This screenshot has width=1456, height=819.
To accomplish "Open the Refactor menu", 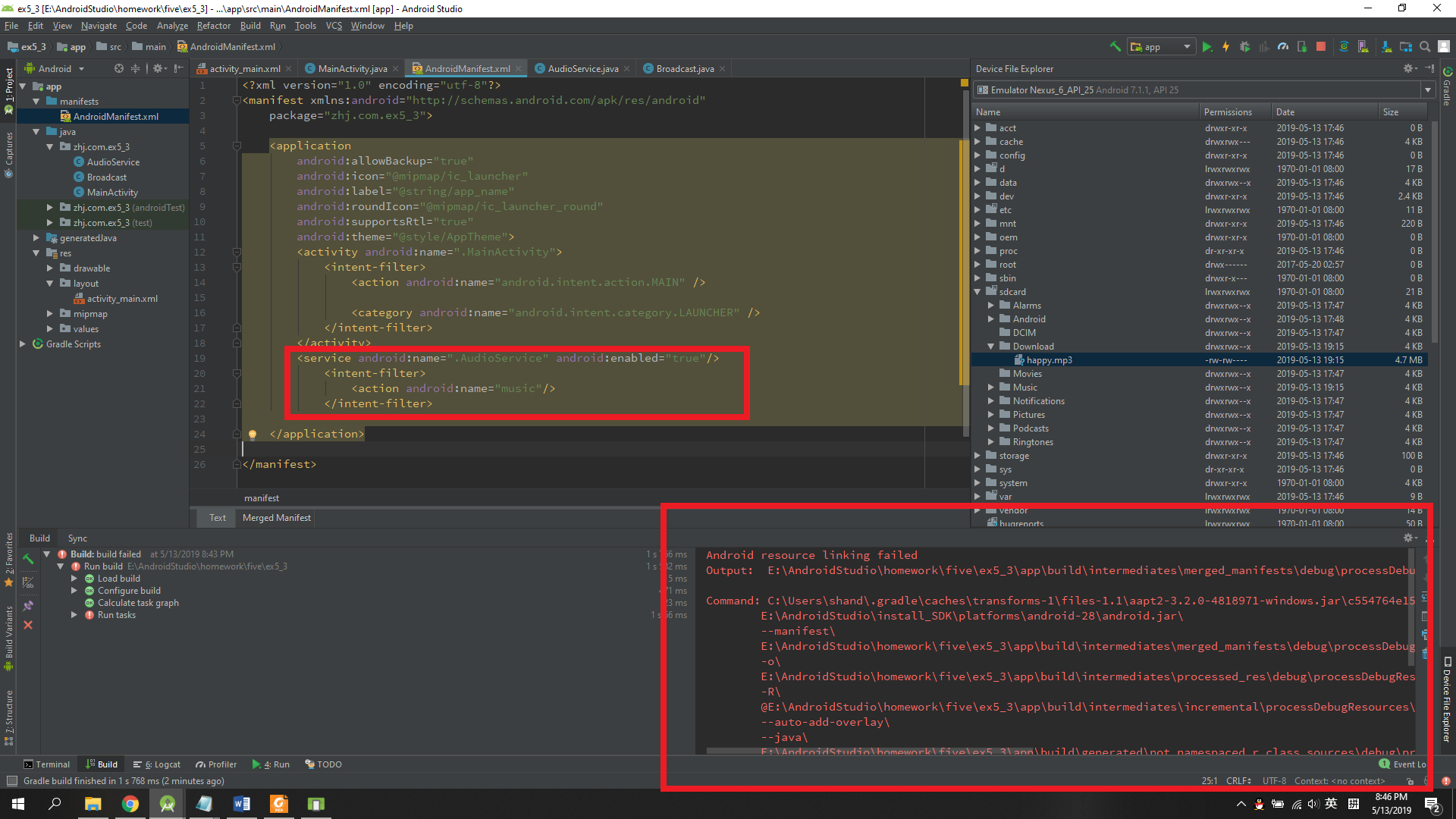I will click(213, 26).
